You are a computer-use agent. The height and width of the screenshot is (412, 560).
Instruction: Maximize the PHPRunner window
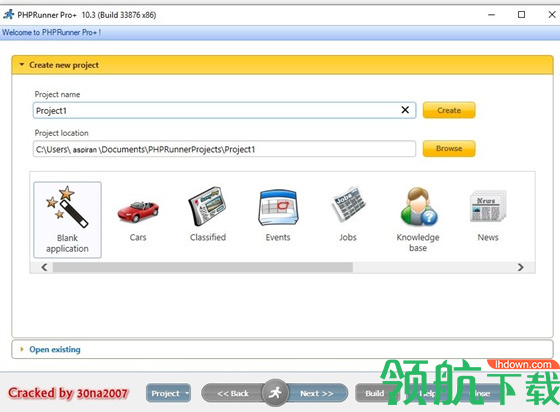[x=521, y=15]
